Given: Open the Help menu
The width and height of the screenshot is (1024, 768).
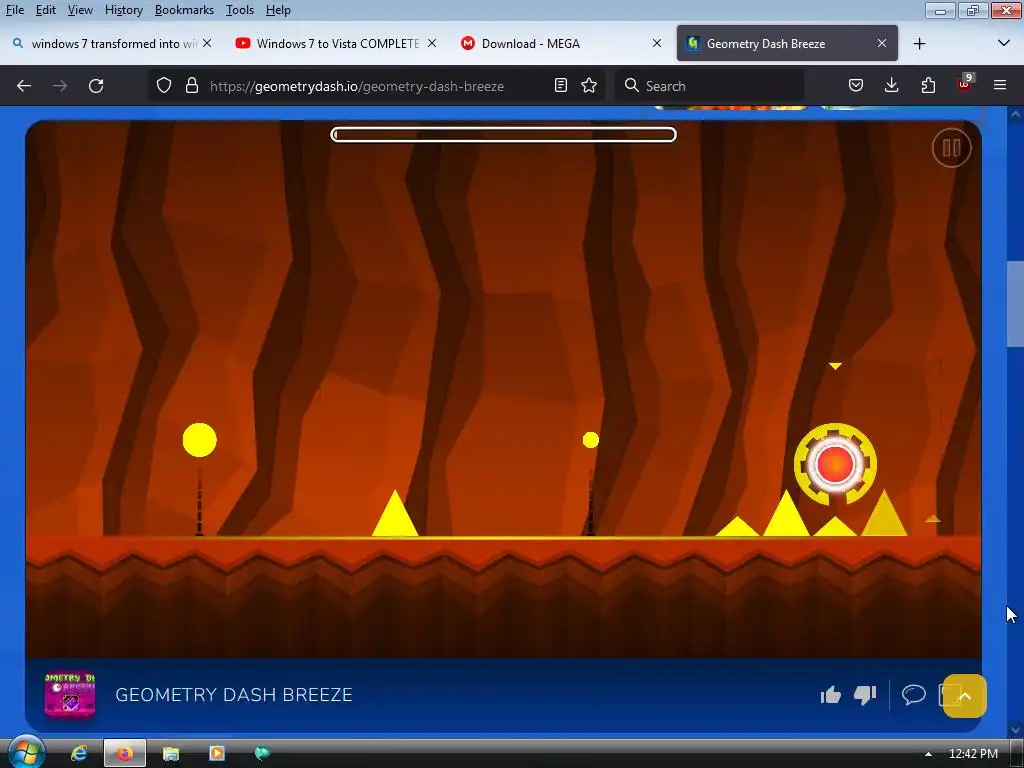Looking at the screenshot, I should [x=278, y=10].
